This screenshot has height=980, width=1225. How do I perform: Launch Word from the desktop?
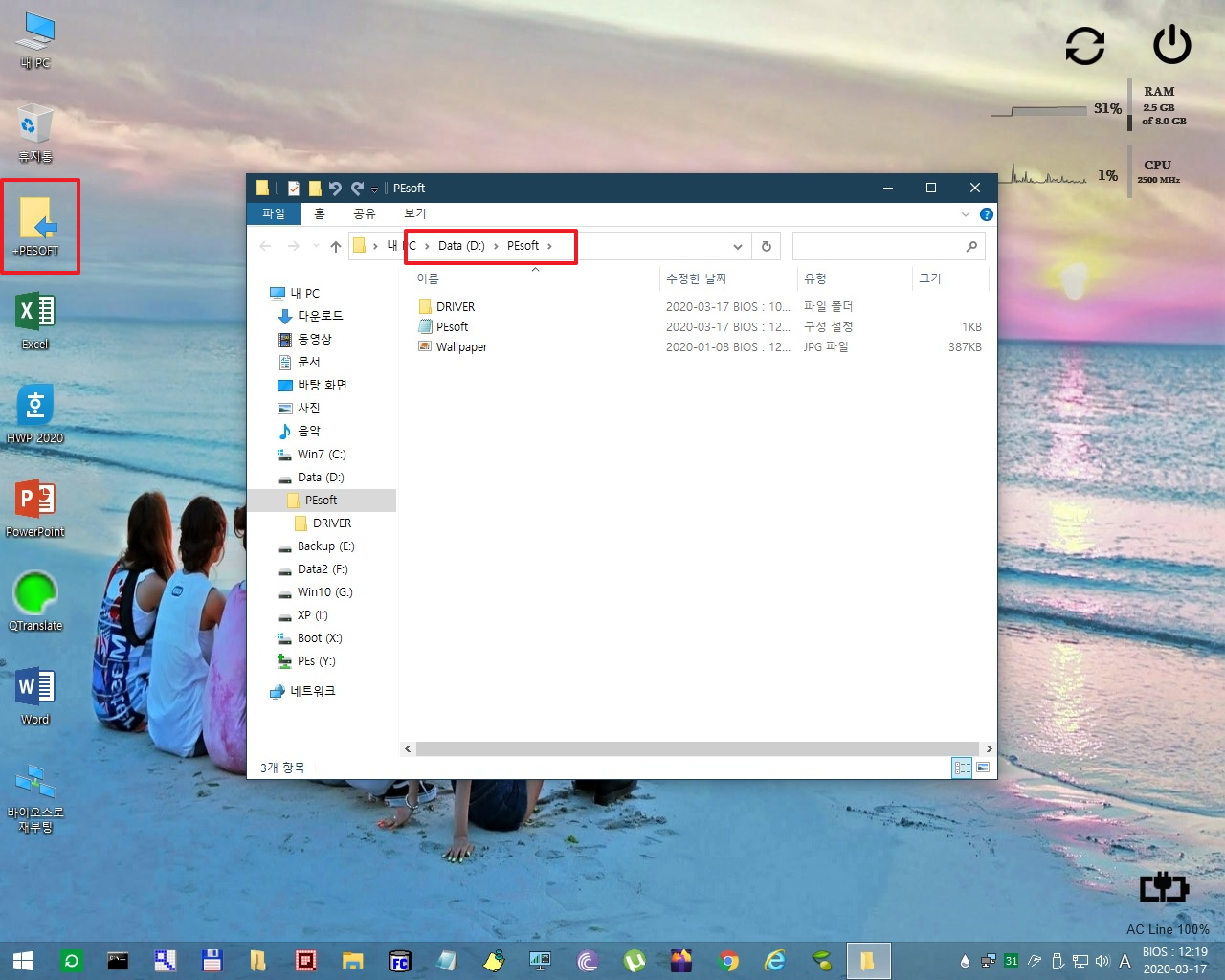coord(35,696)
